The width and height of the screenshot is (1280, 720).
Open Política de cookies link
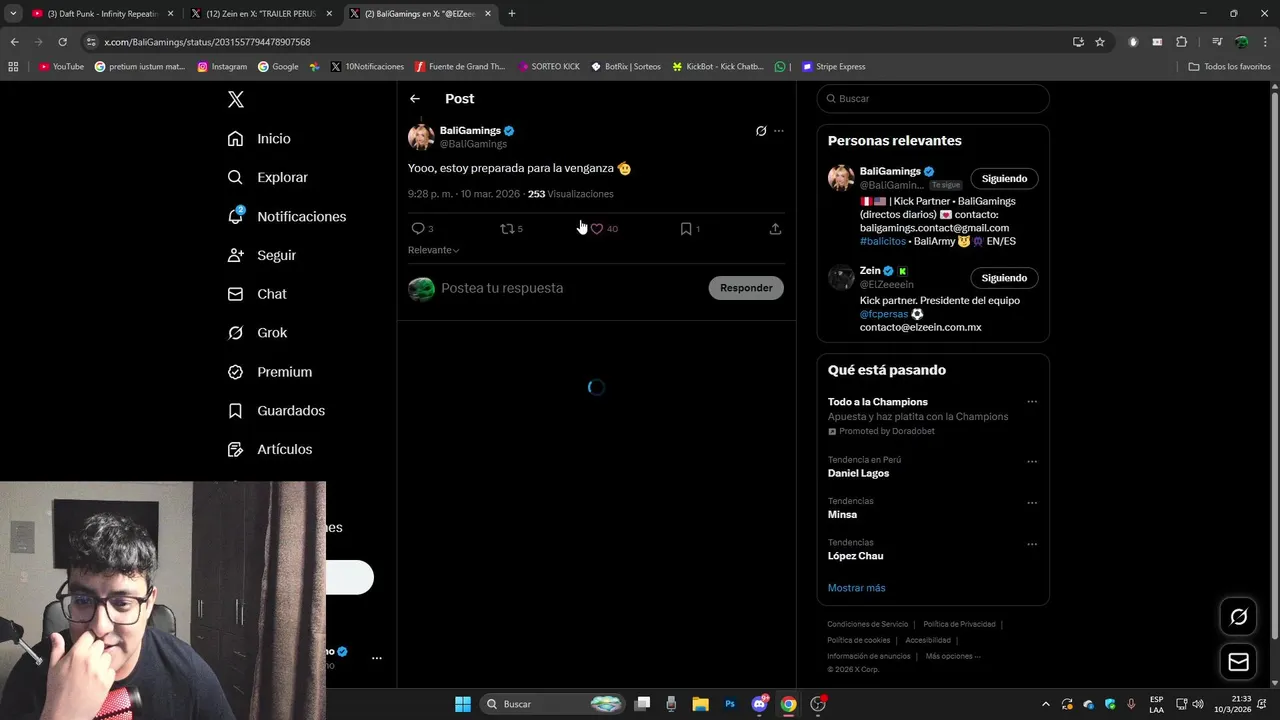click(x=858, y=640)
